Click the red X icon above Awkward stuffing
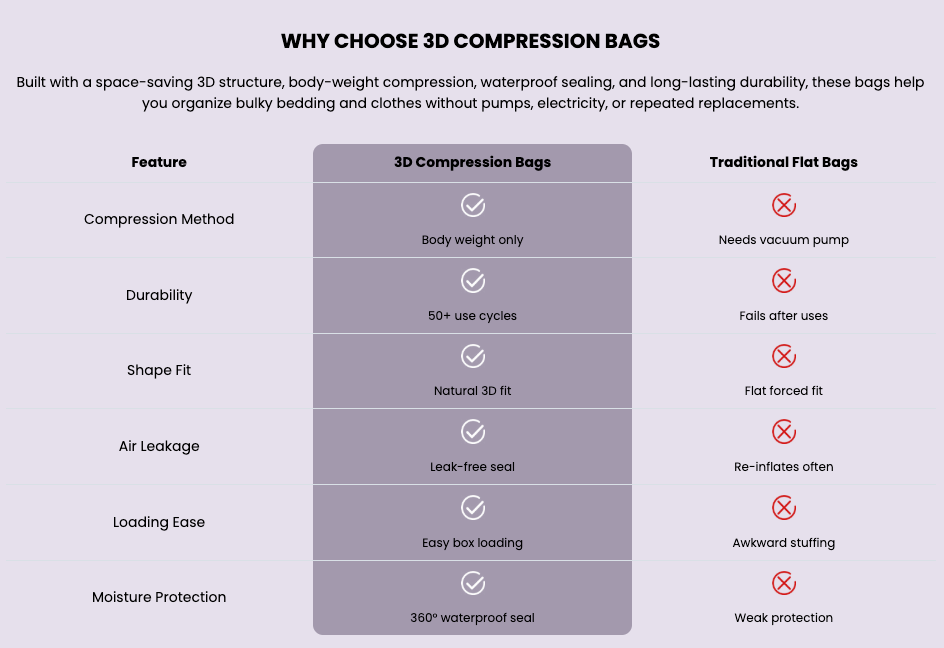 coord(784,508)
